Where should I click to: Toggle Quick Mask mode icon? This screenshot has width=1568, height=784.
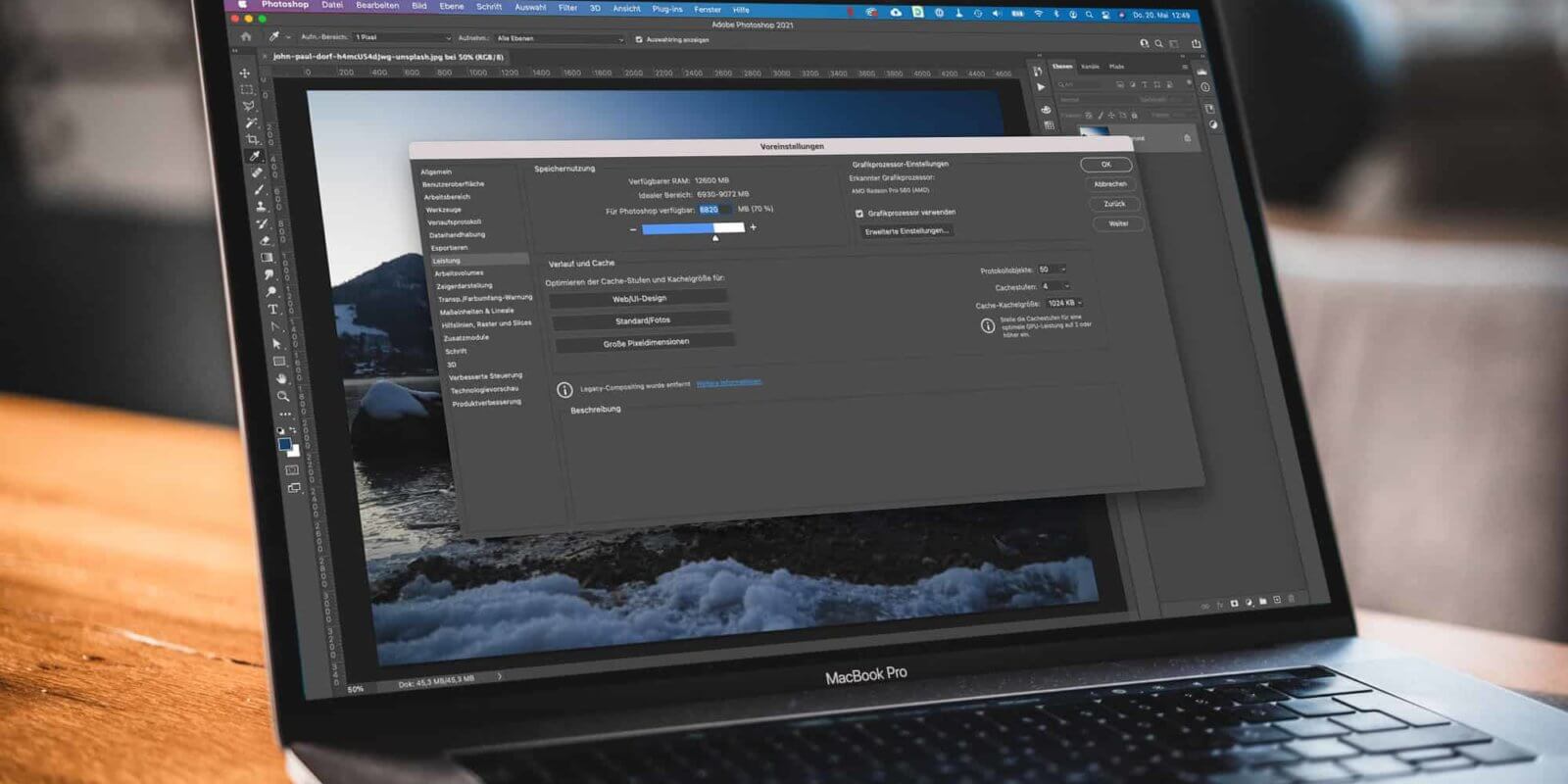pos(292,470)
